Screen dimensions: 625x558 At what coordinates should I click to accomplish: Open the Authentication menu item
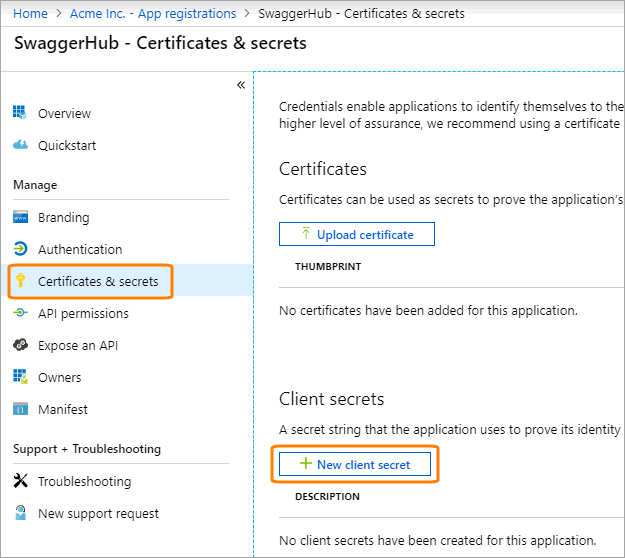tap(80, 249)
